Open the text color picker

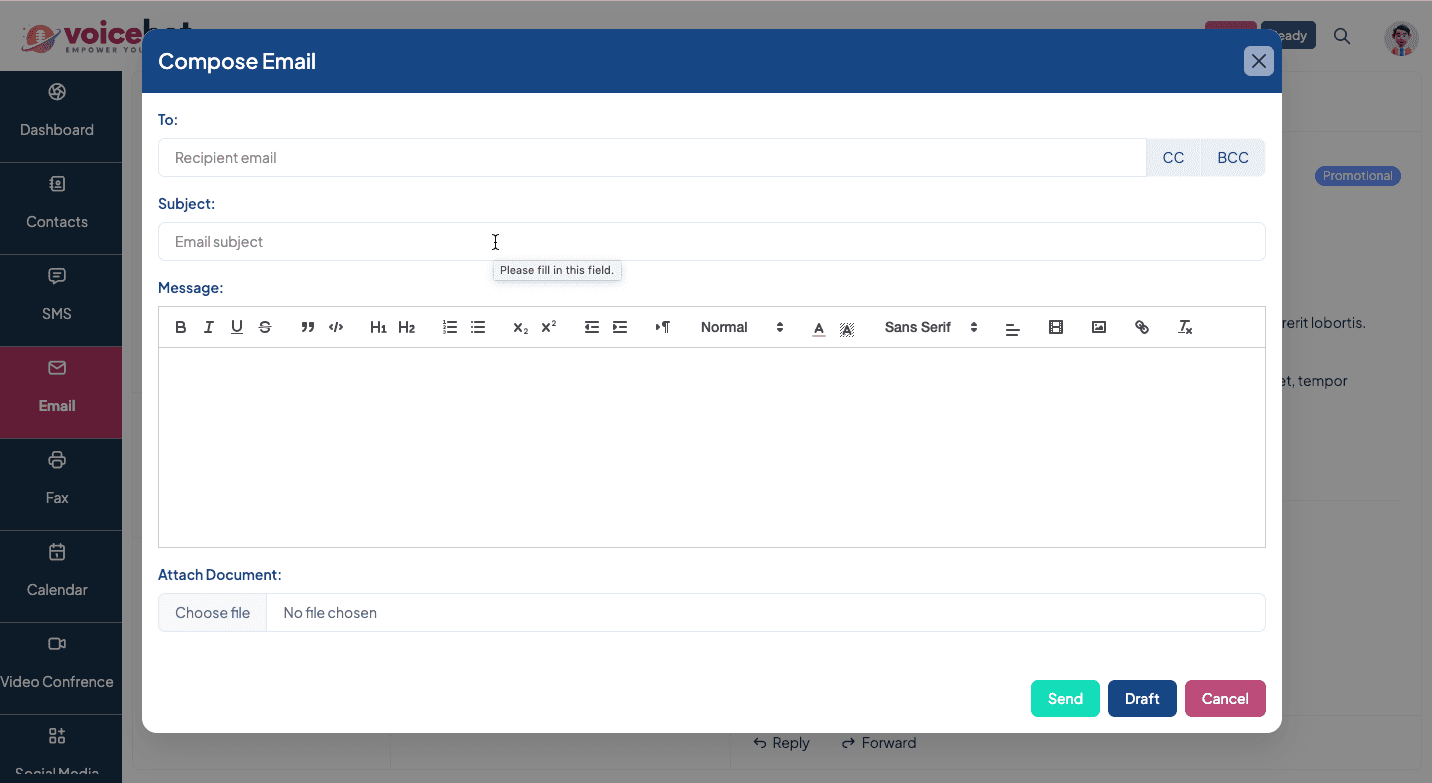819,328
